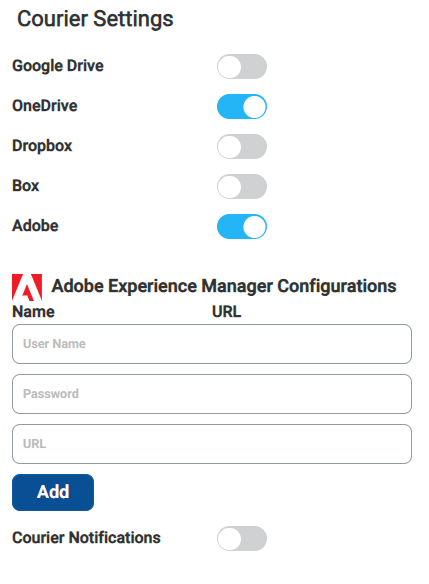429x584 pixels.
Task: Click the URL column header label
Action: point(226,312)
